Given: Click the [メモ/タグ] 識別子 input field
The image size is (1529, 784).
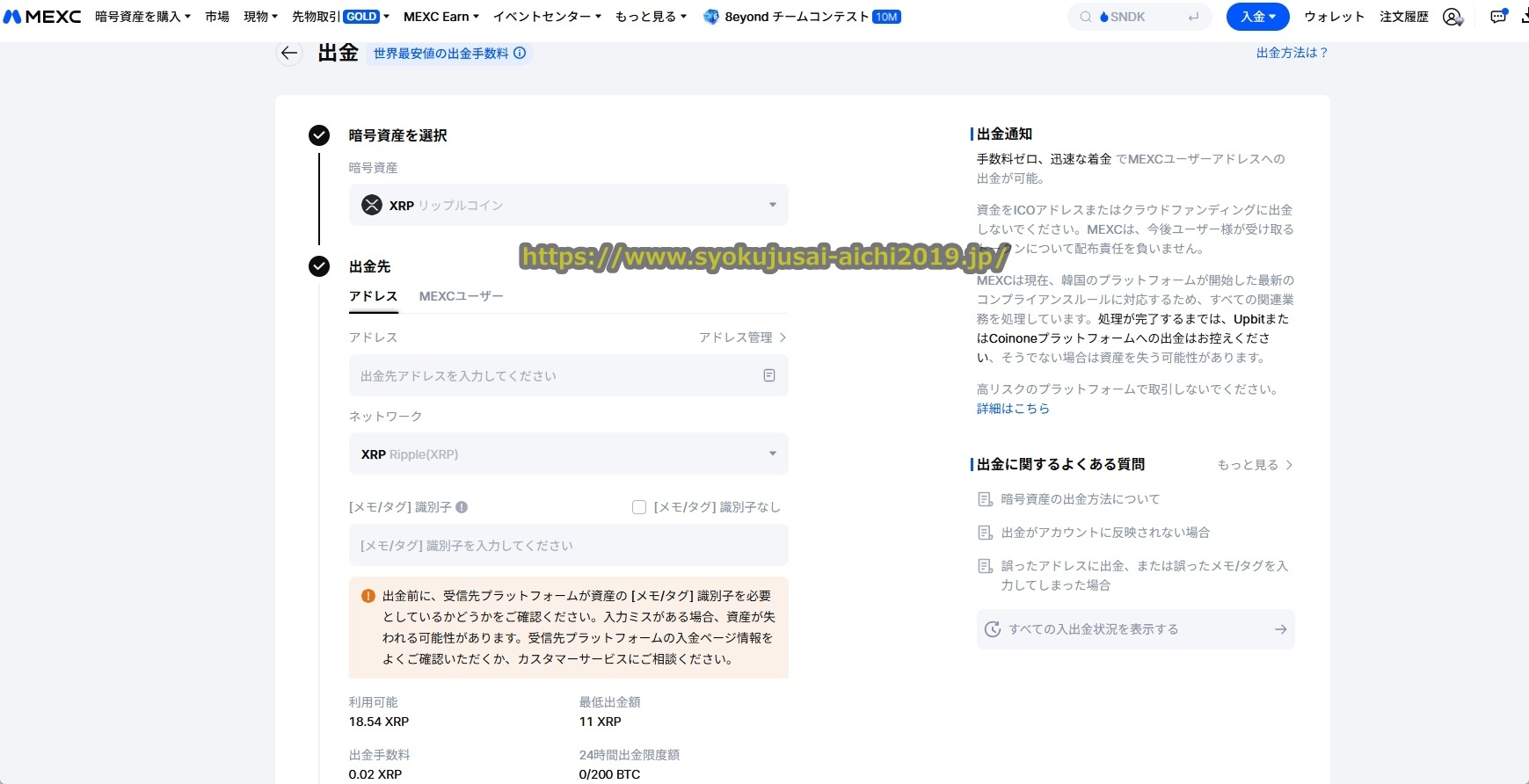Looking at the screenshot, I should [569, 545].
